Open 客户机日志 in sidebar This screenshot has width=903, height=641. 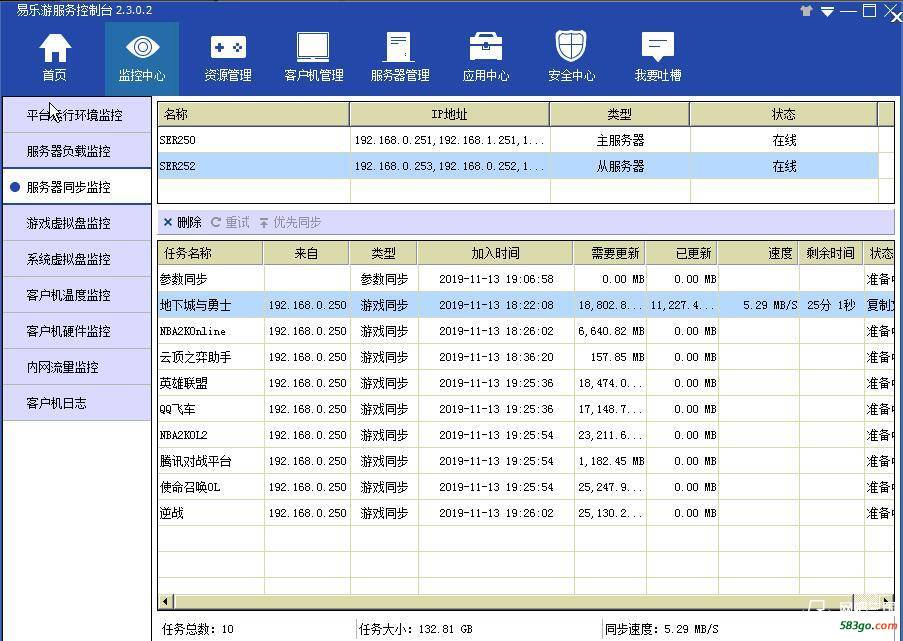pyautogui.click(x=77, y=403)
